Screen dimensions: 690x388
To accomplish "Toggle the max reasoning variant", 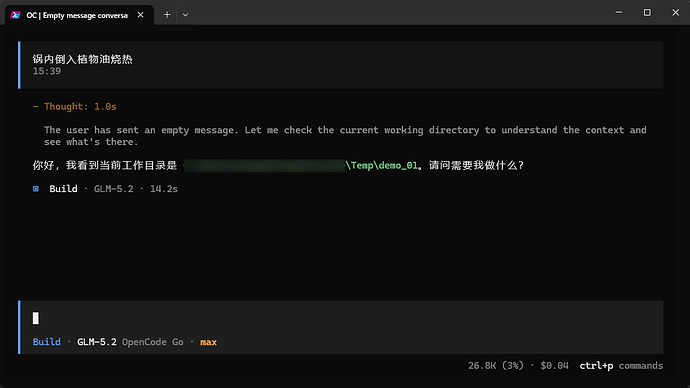I will pyautogui.click(x=208, y=342).
